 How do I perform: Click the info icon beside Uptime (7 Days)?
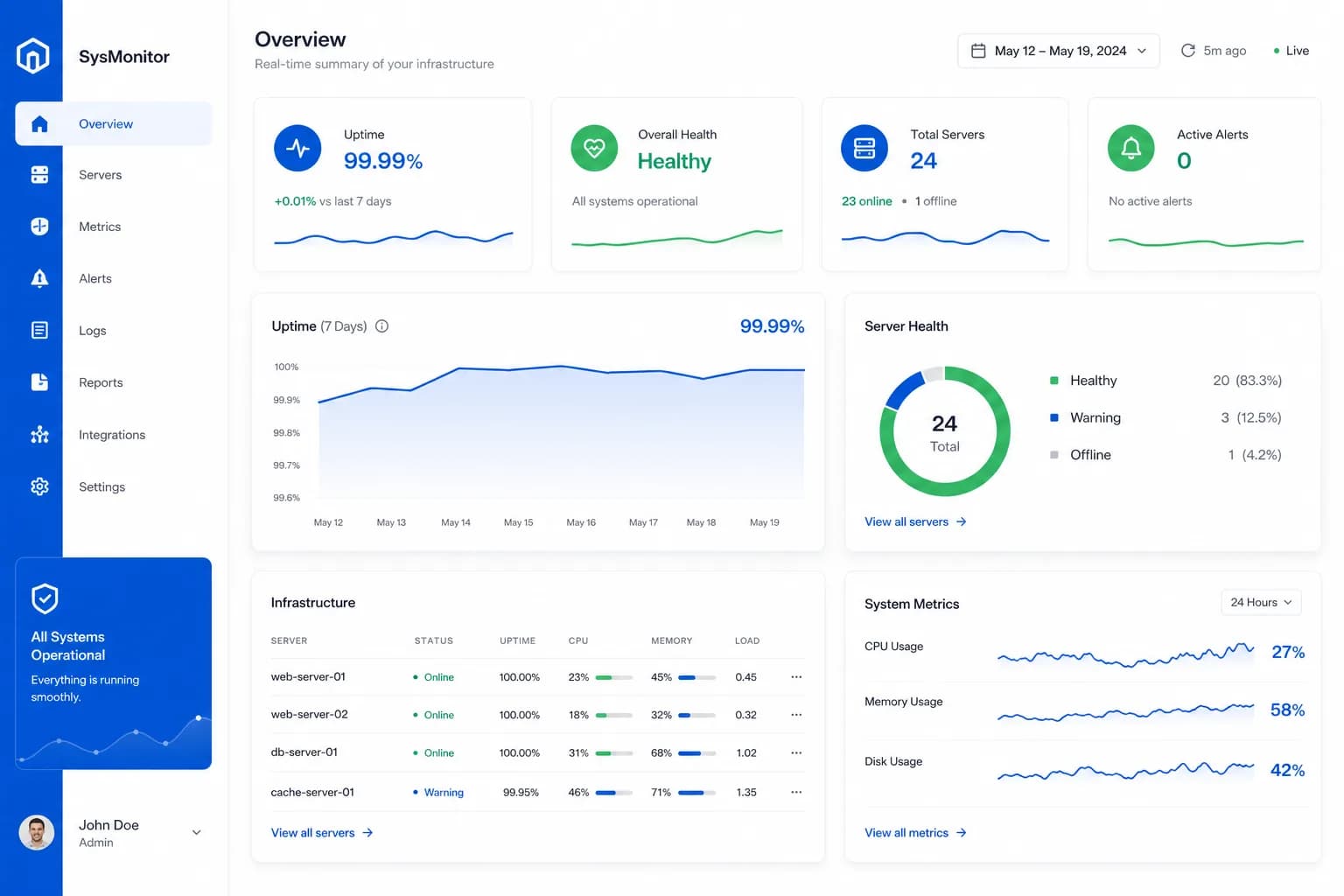[381, 326]
